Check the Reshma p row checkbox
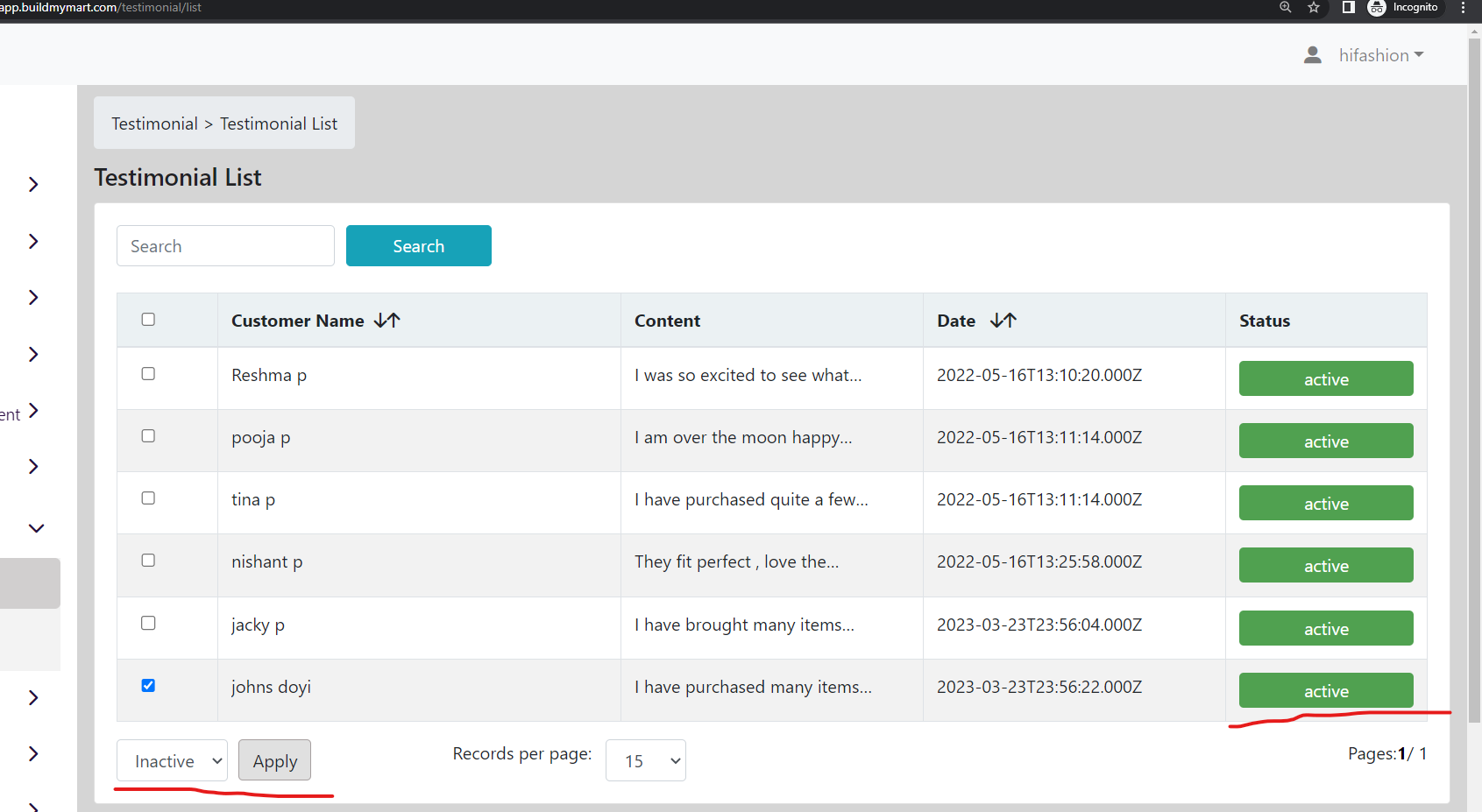 tap(148, 374)
